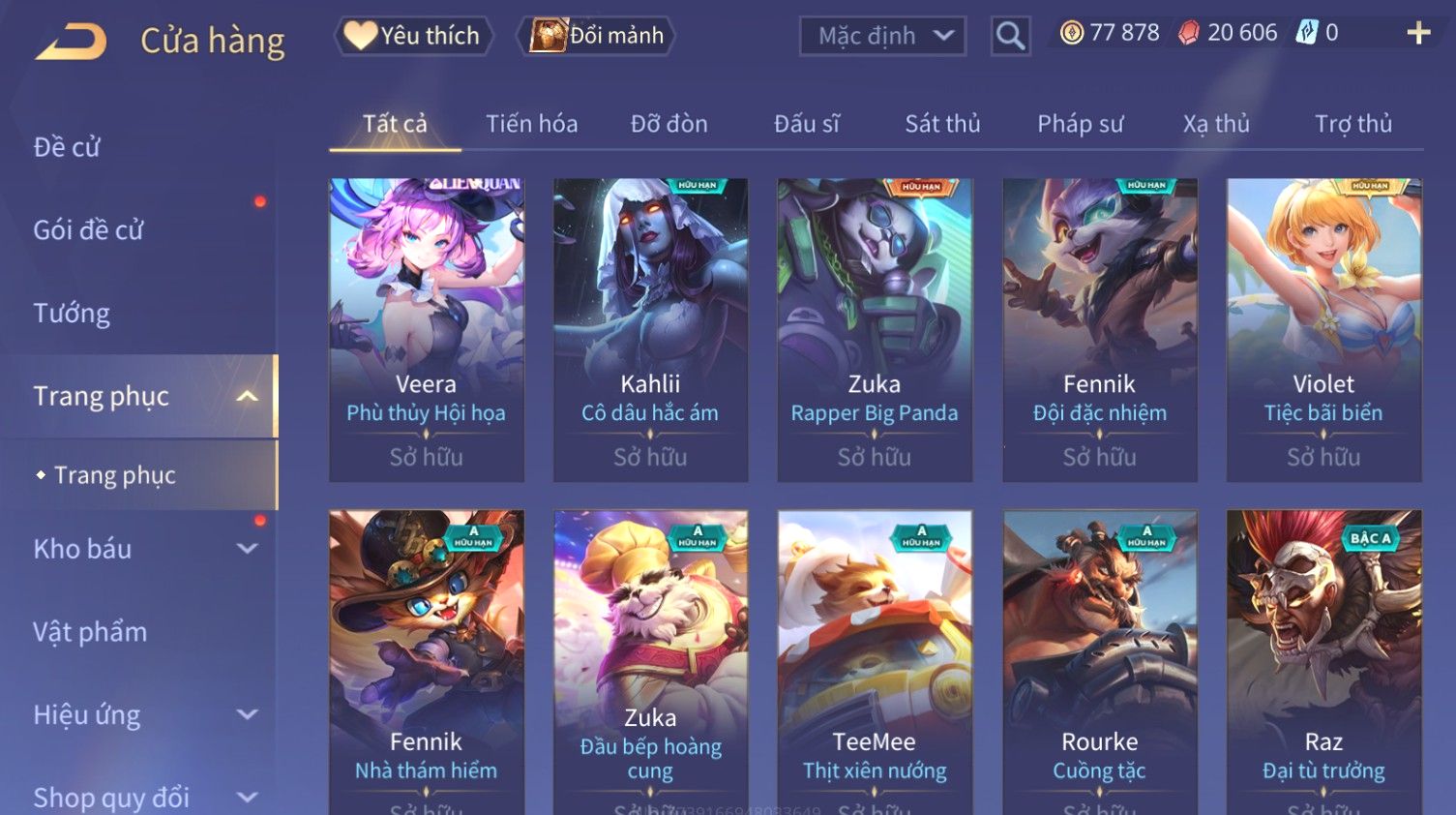Select Violet Tiệc bãi biển skin
Image resolution: width=1456 pixels, height=815 pixels.
click(x=1323, y=329)
